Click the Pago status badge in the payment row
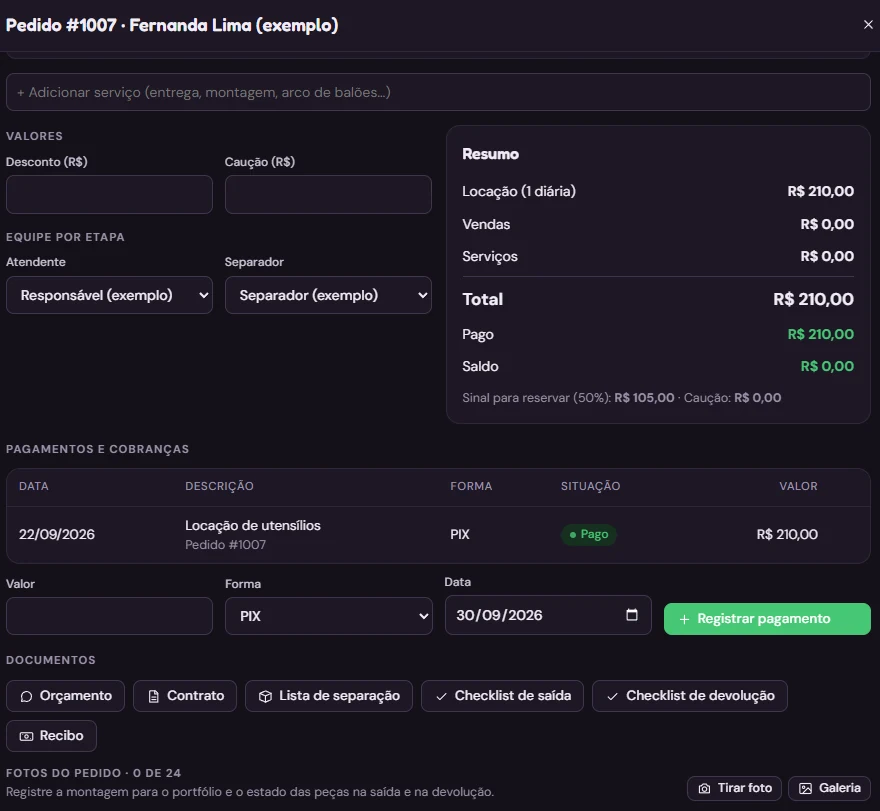This screenshot has height=811, width=880. 589,534
